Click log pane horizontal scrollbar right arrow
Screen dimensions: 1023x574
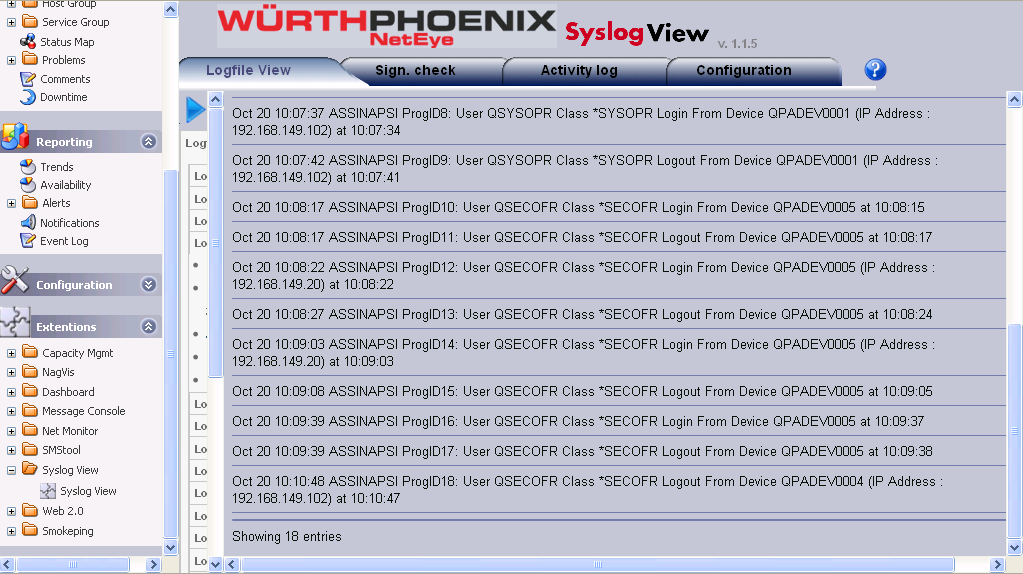click(997, 564)
